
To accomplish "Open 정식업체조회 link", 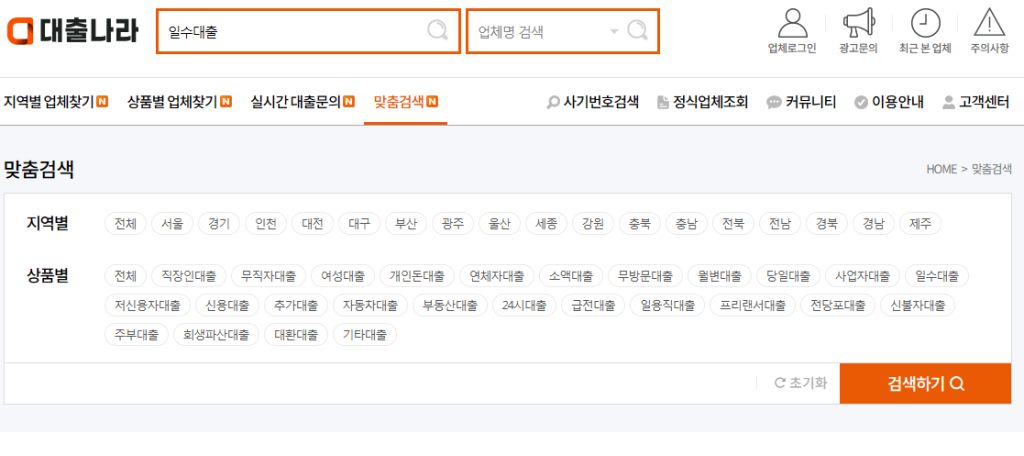I will pyautogui.click(x=702, y=102).
